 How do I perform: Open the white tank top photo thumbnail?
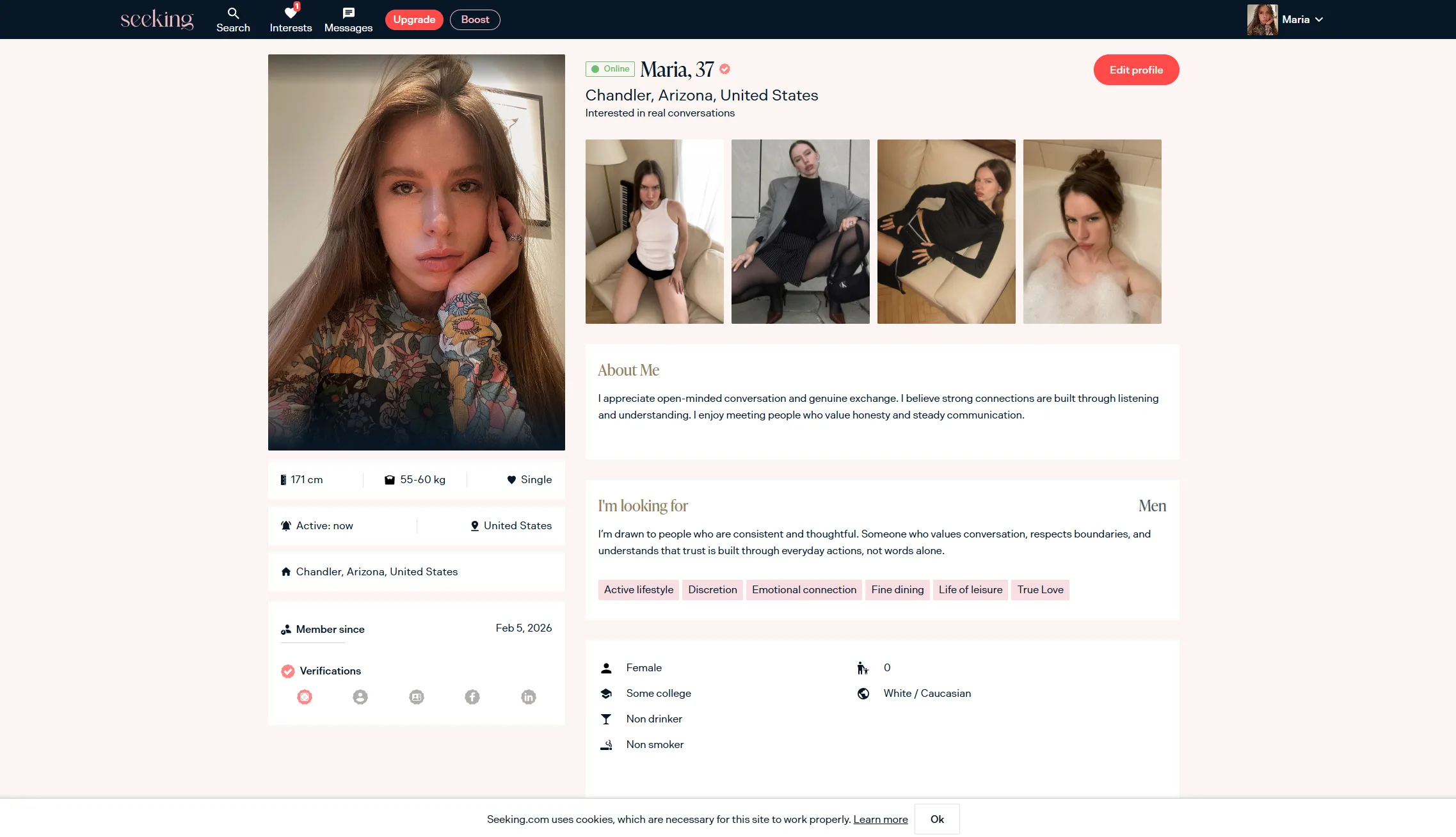click(654, 232)
